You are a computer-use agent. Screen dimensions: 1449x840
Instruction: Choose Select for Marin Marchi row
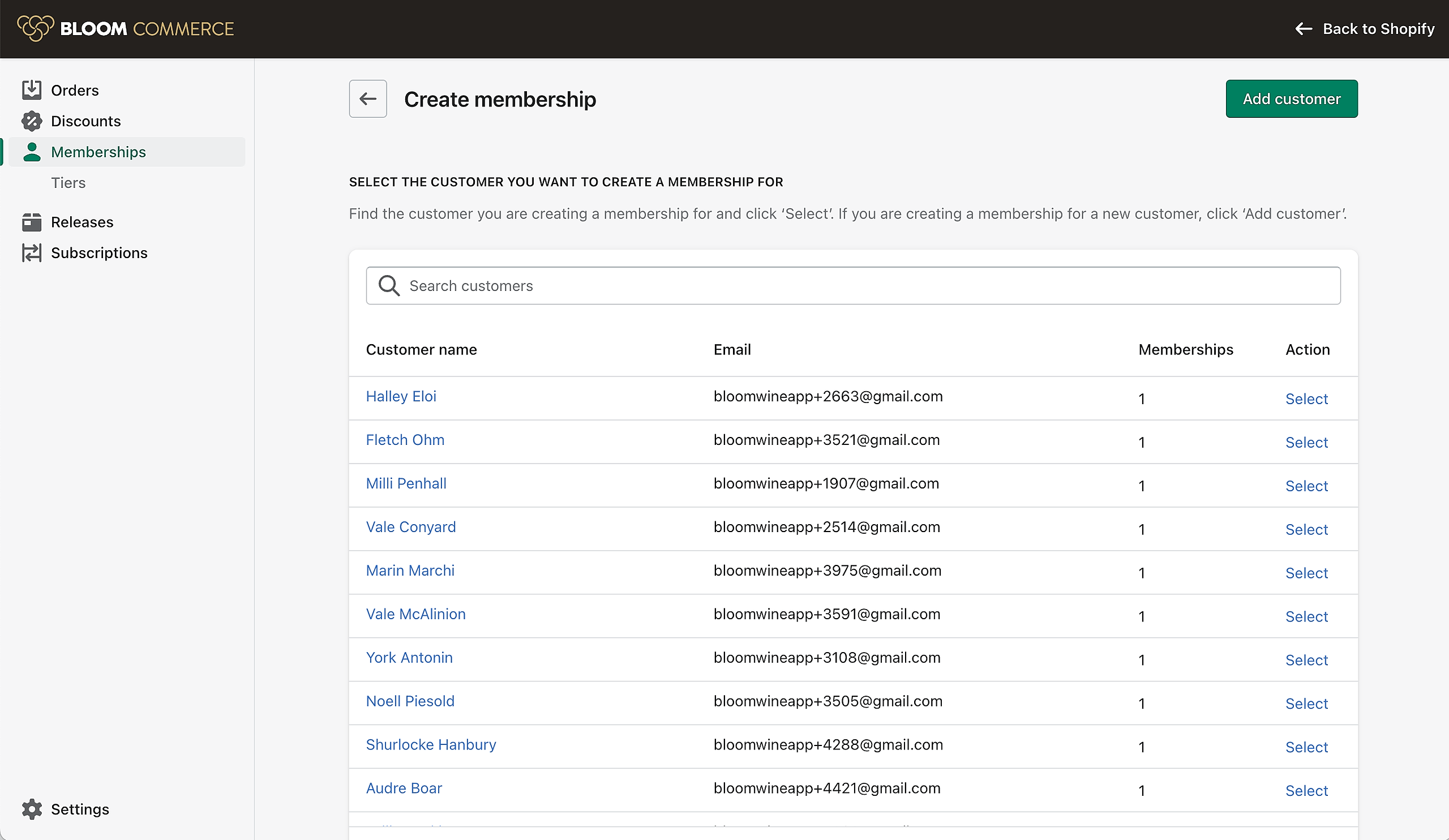click(1306, 573)
